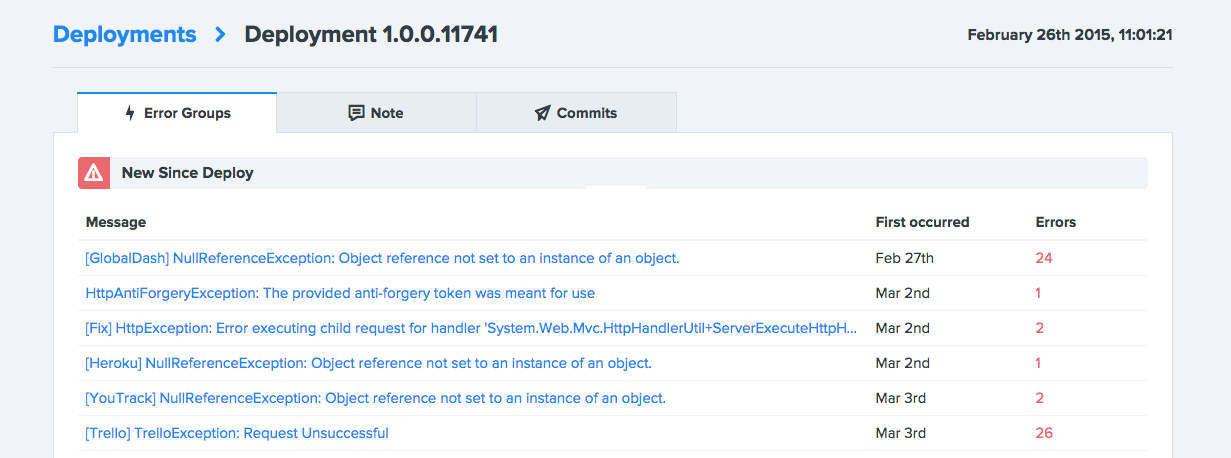The width and height of the screenshot is (1231, 458).
Task: Open the HttpAntiForgeryException error group
Action: pos(340,293)
